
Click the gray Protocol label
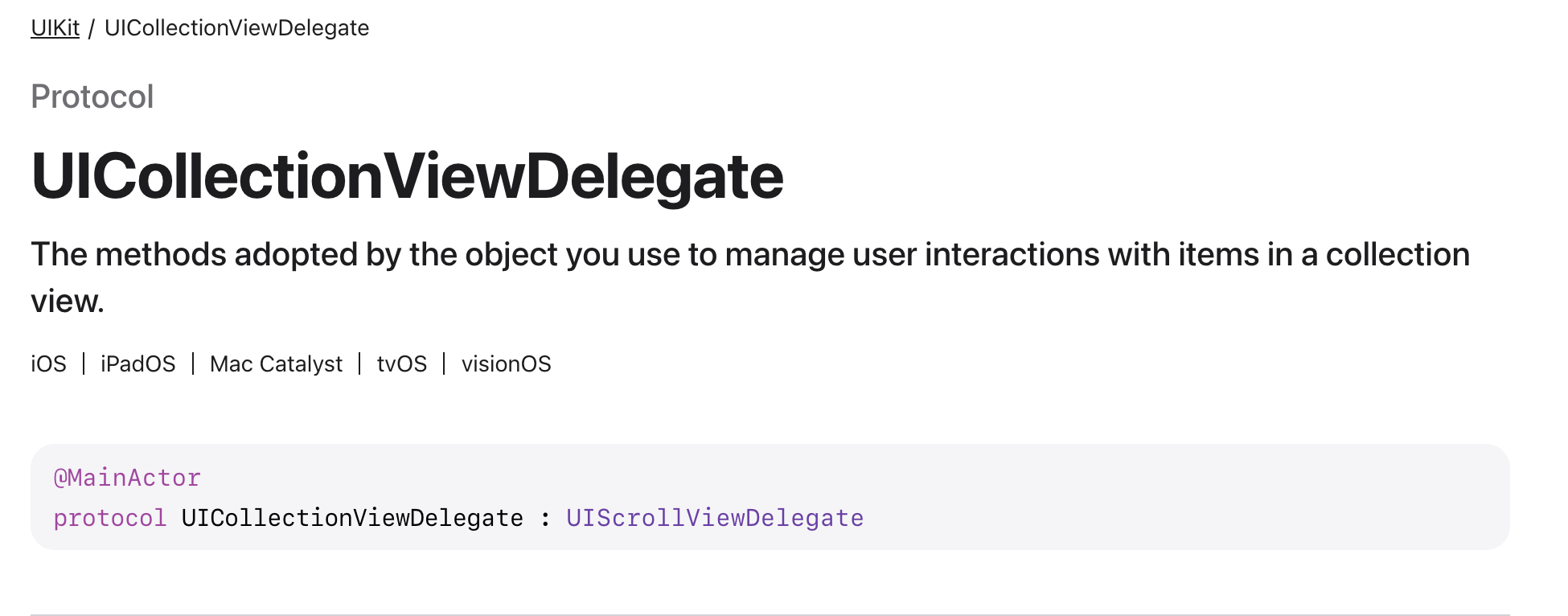92,97
